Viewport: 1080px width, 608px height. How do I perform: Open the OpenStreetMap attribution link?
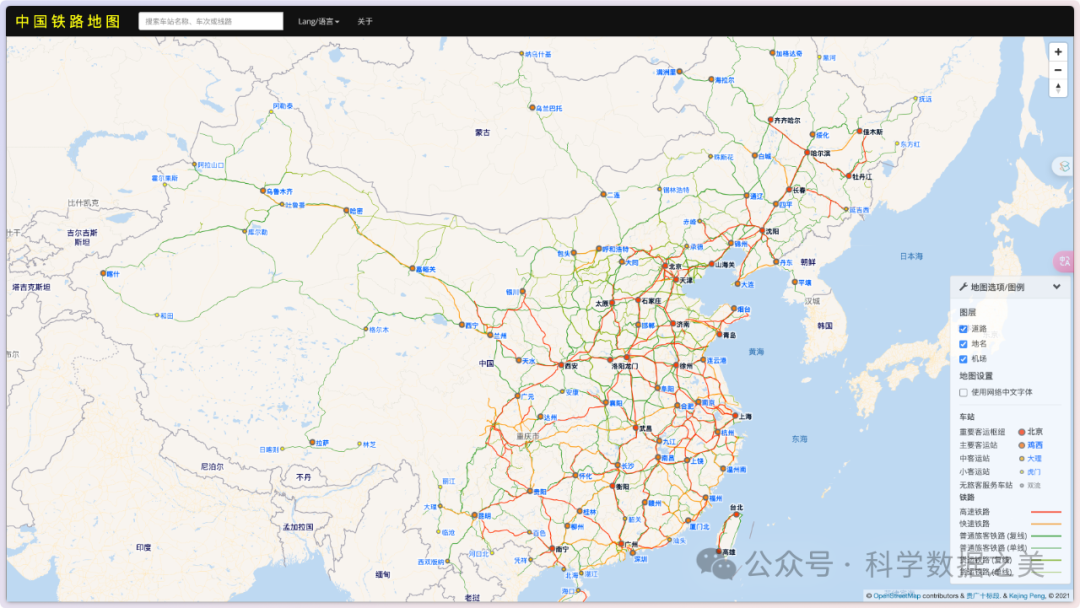click(x=895, y=596)
